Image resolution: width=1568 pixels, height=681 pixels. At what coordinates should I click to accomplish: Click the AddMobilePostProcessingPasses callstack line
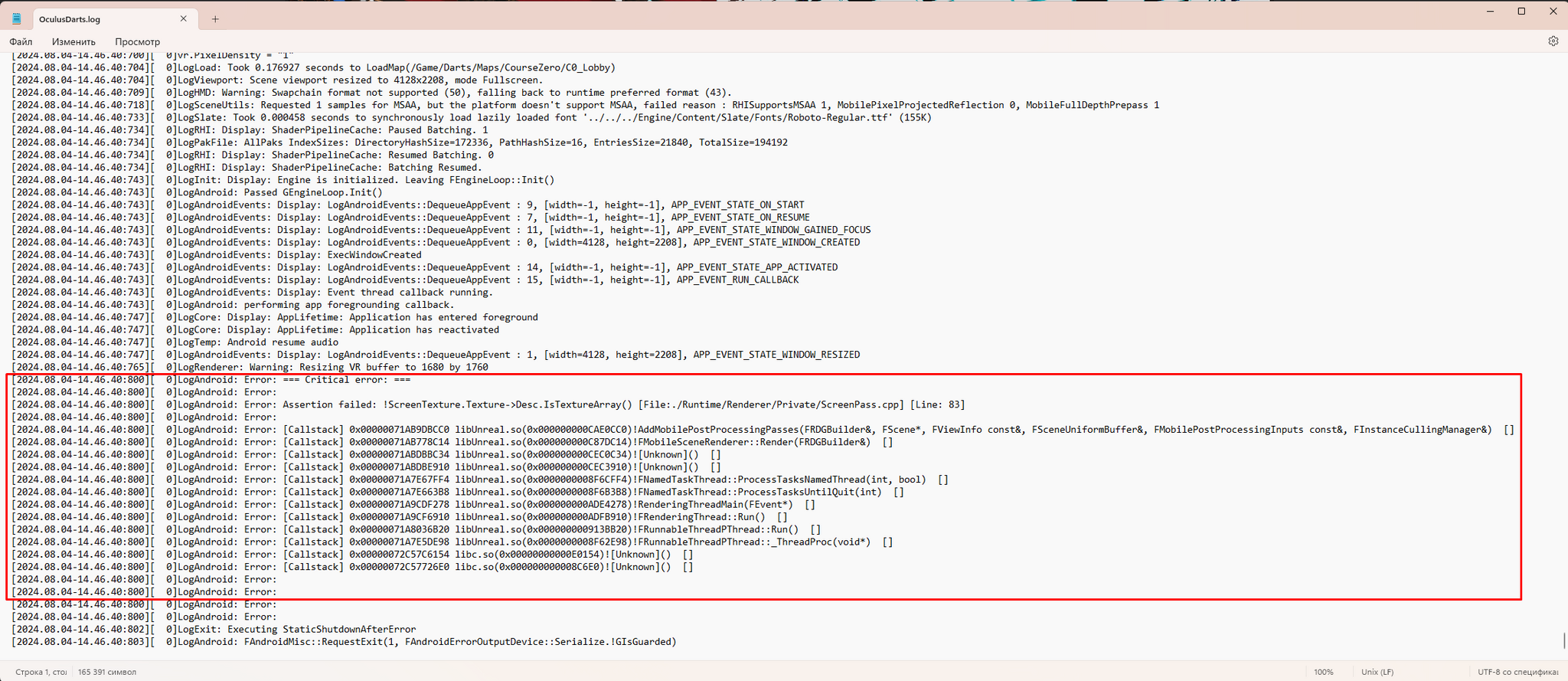pyautogui.click(x=763, y=430)
